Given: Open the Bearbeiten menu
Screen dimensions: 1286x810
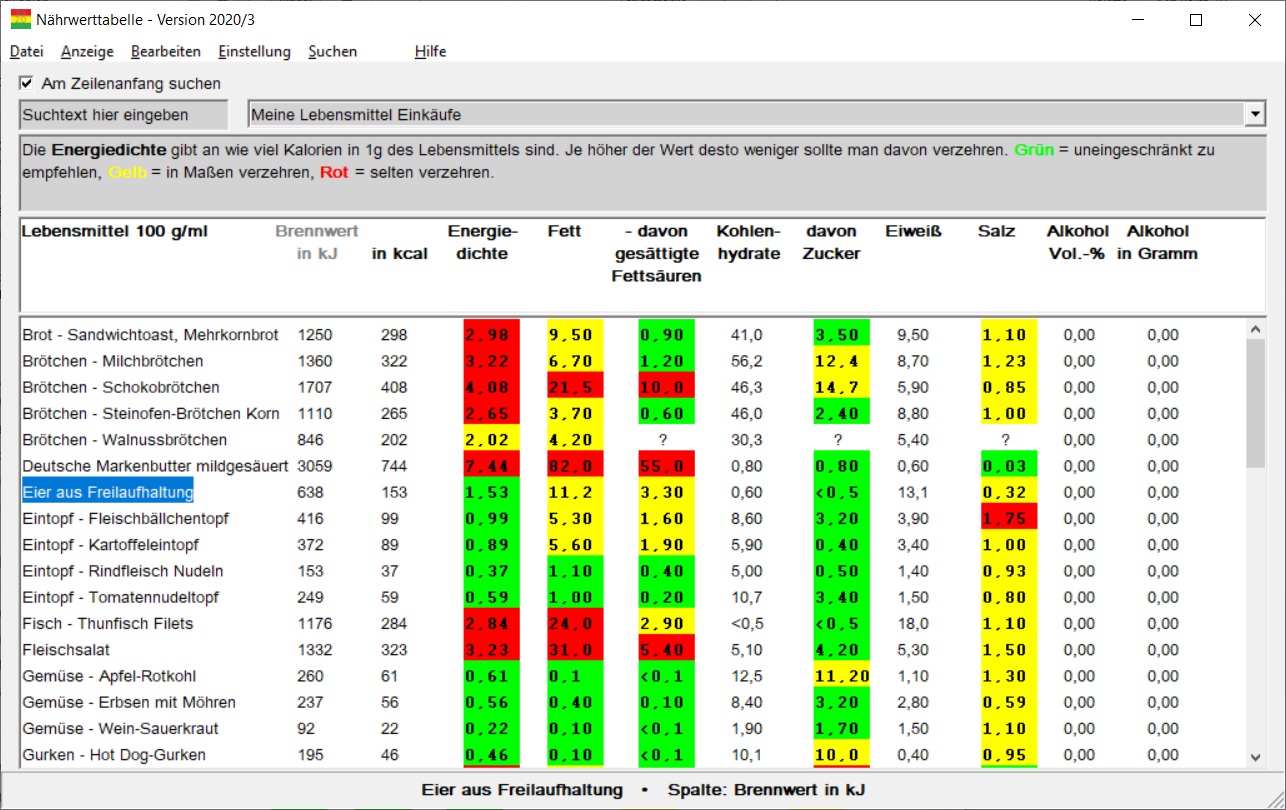Looking at the screenshot, I should click(166, 52).
